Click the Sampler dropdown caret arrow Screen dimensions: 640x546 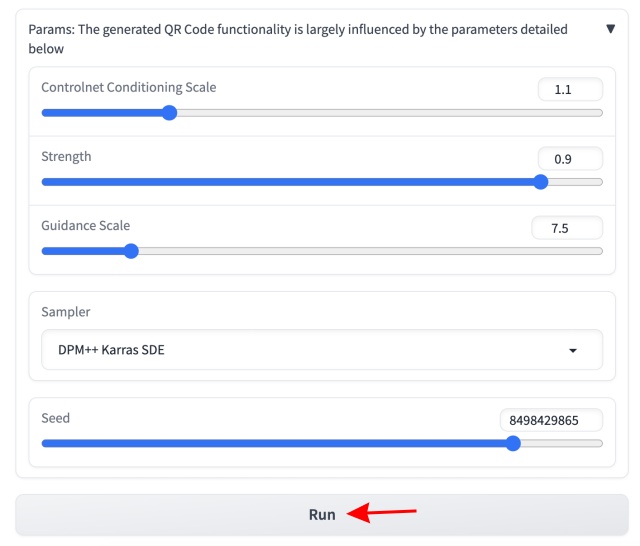[x=573, y=351]
